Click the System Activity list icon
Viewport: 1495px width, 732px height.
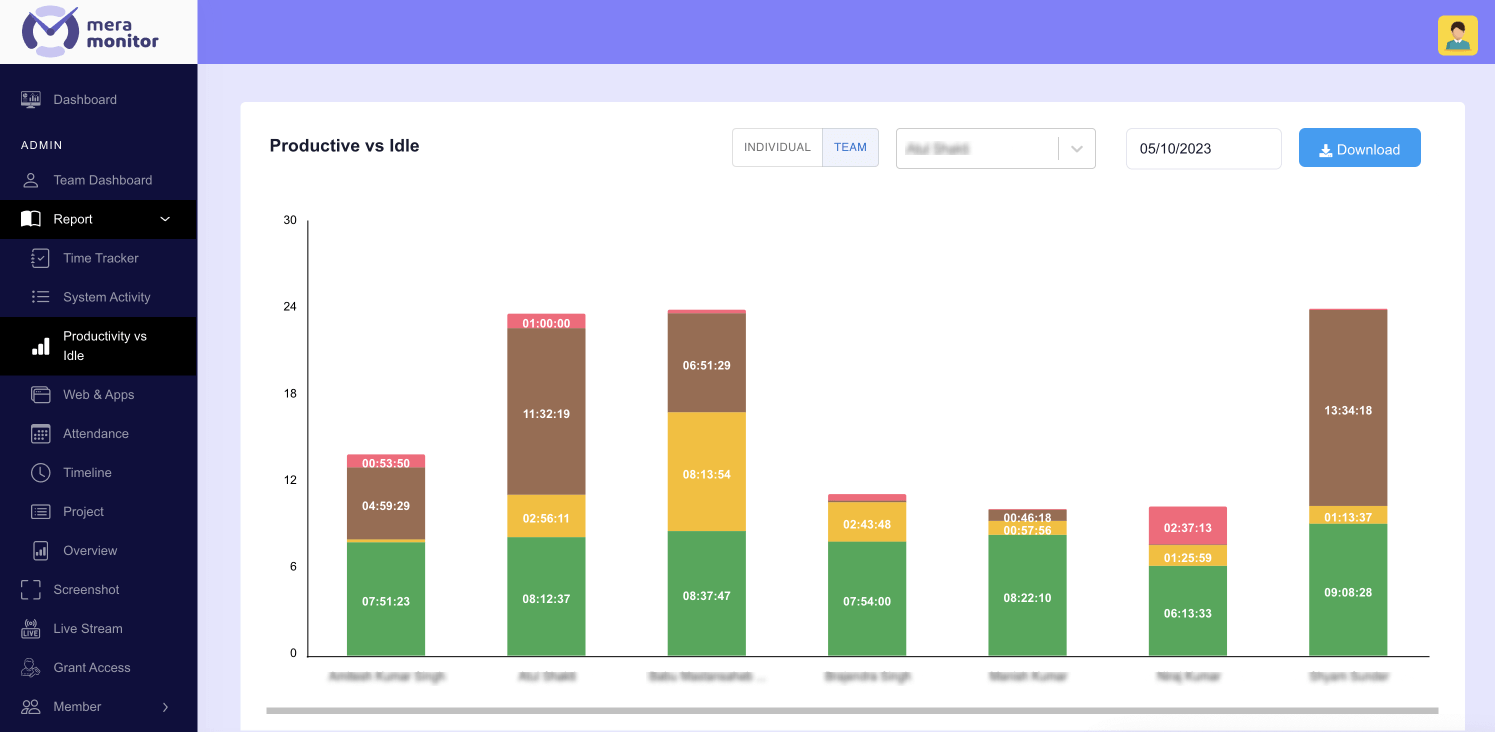(40, 297)
